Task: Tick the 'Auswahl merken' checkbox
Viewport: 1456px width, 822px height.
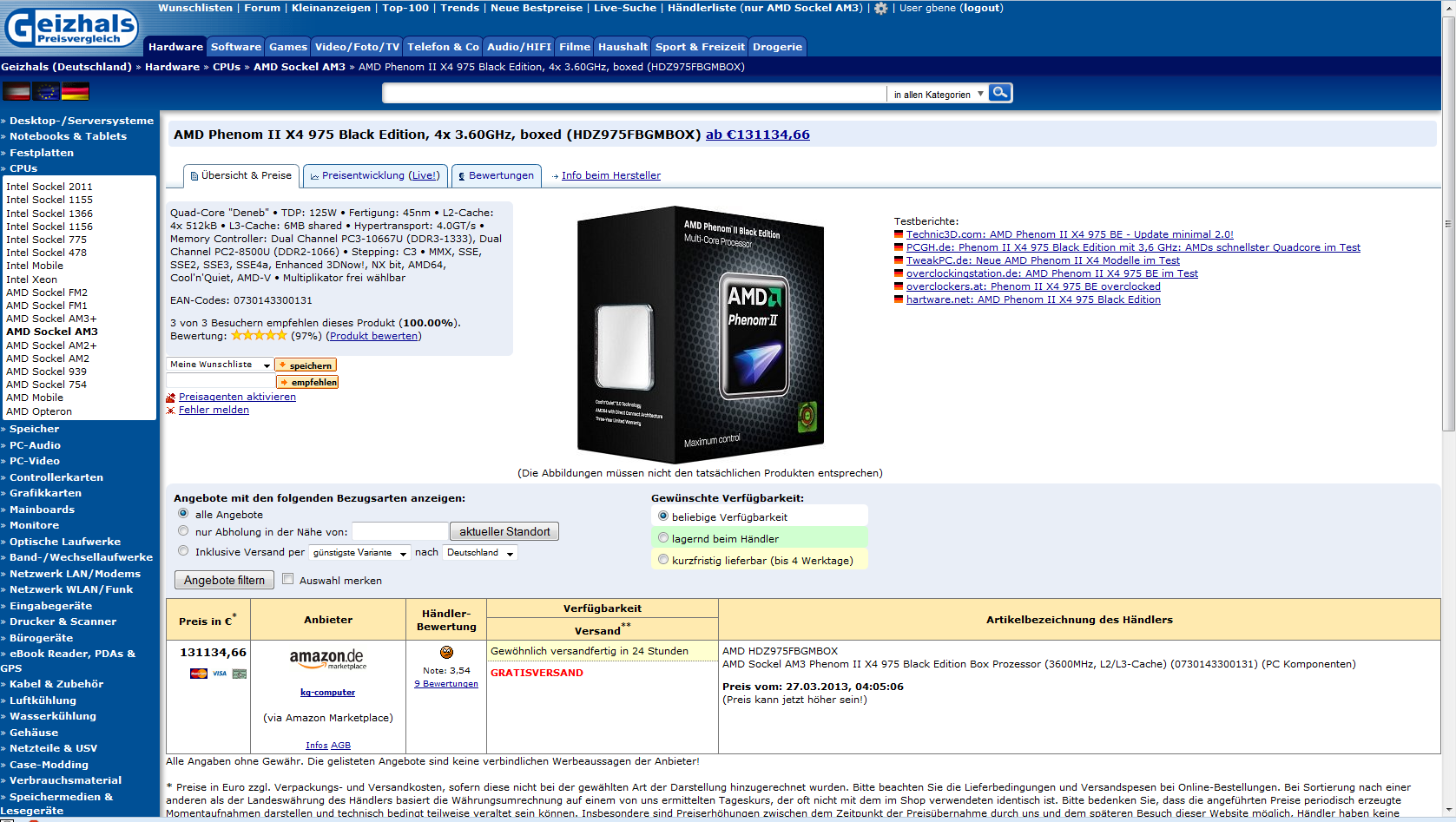Action: [287, 579]
